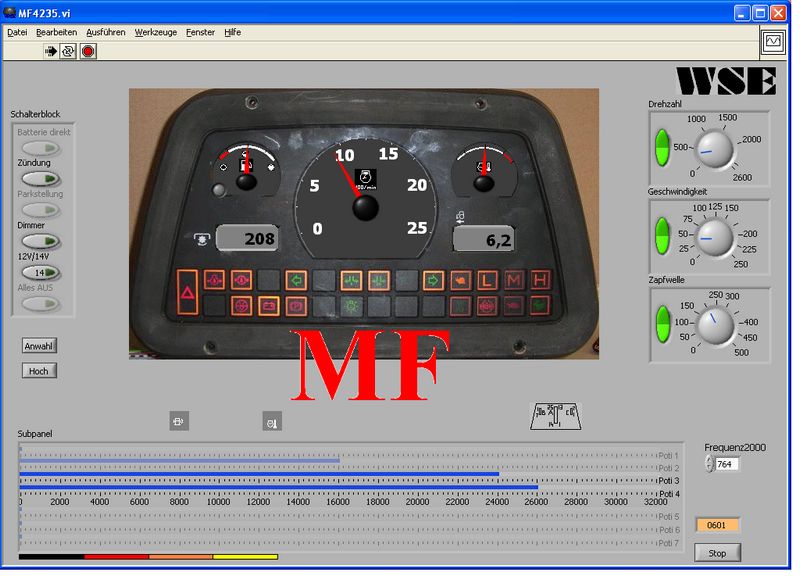Click the VI icon pane at top right
This screenshot has height=587, width=800.
pos(773,42)
